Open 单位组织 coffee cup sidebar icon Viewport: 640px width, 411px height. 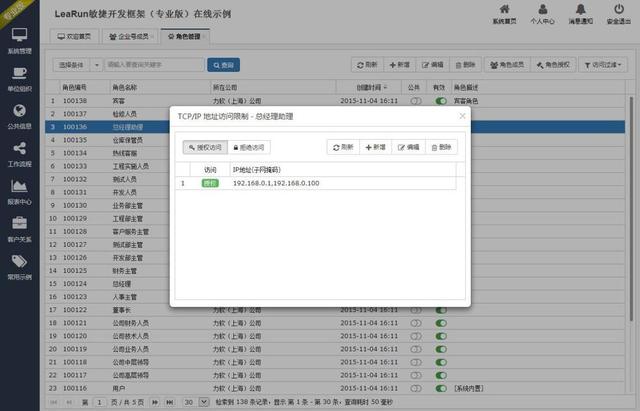(x=20, y=79)
